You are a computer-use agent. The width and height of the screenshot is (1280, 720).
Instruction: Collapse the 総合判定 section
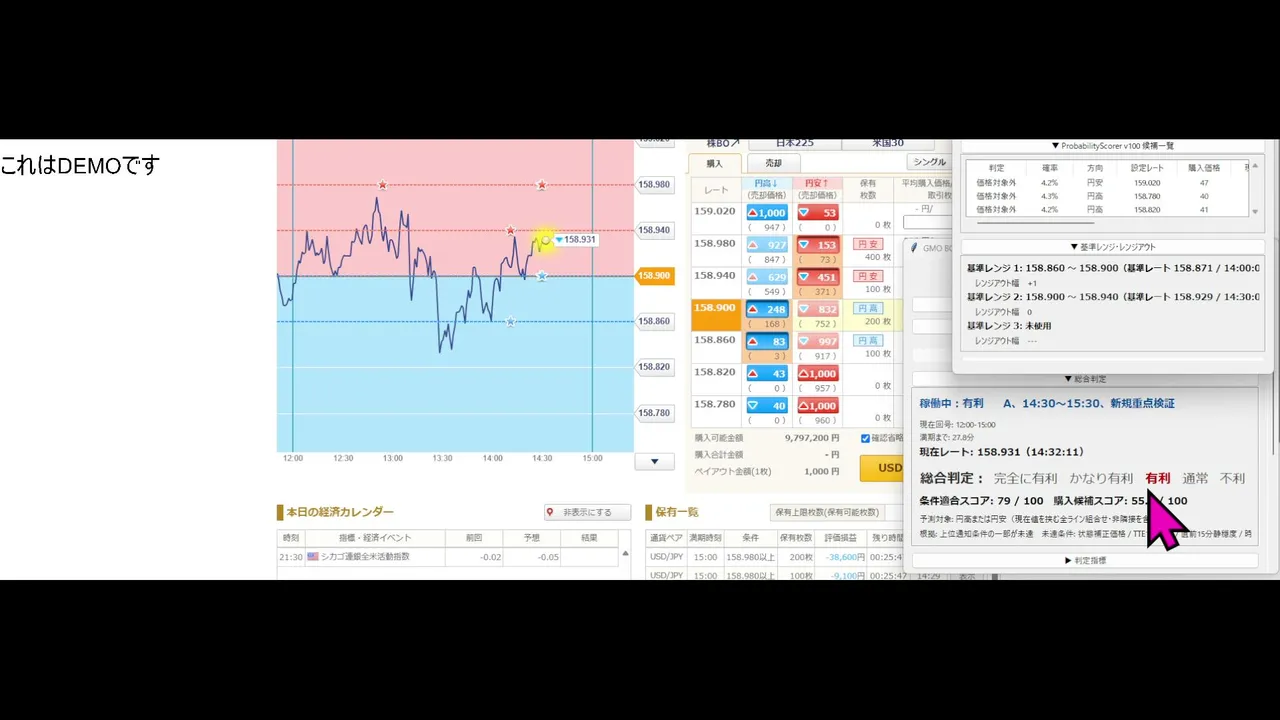click(x=1084, y=379)
